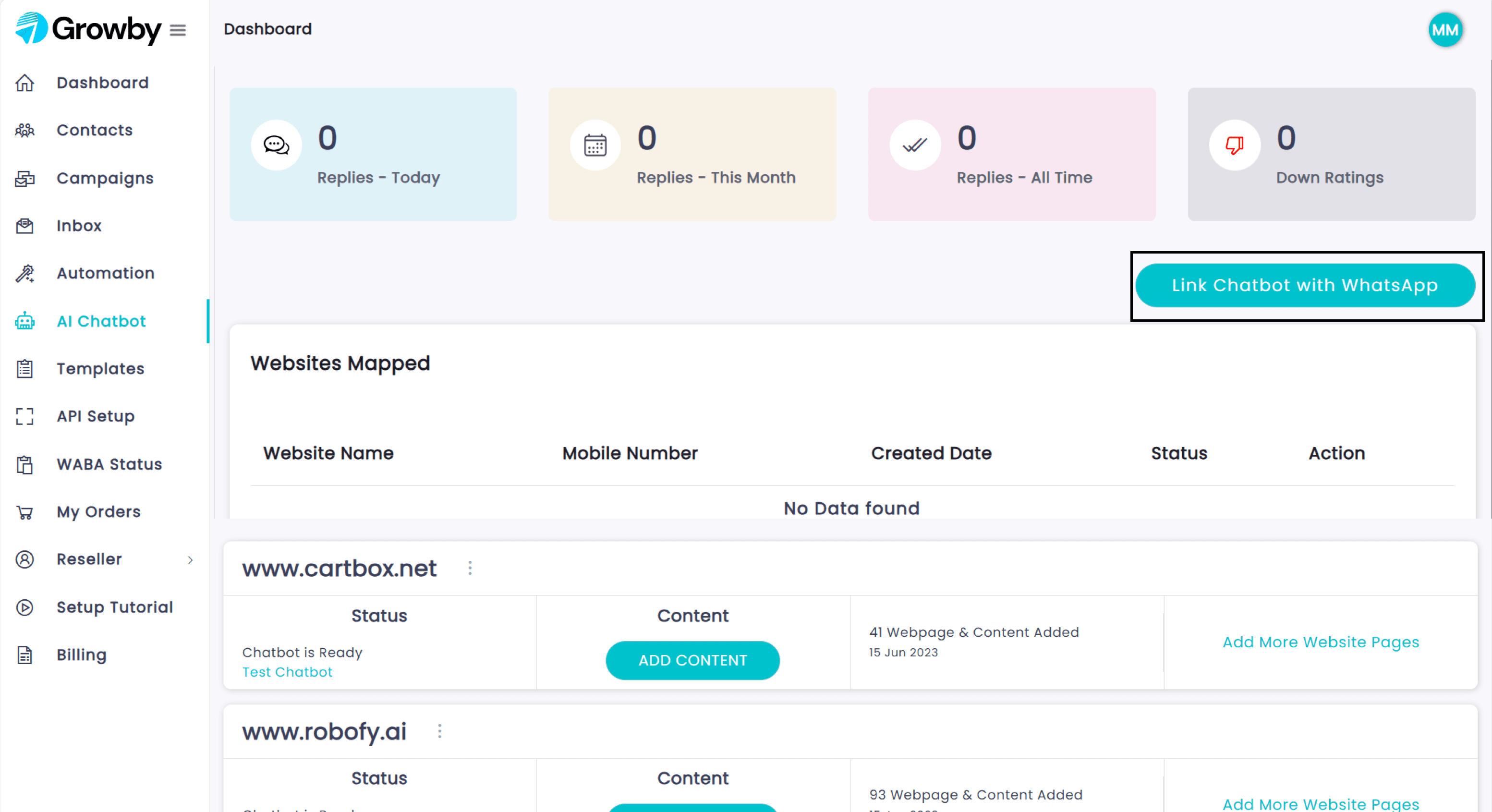This screenshot has height=812, width=1492.
Task: Click the Inbox envelope icon
Action: pos(24,226)
